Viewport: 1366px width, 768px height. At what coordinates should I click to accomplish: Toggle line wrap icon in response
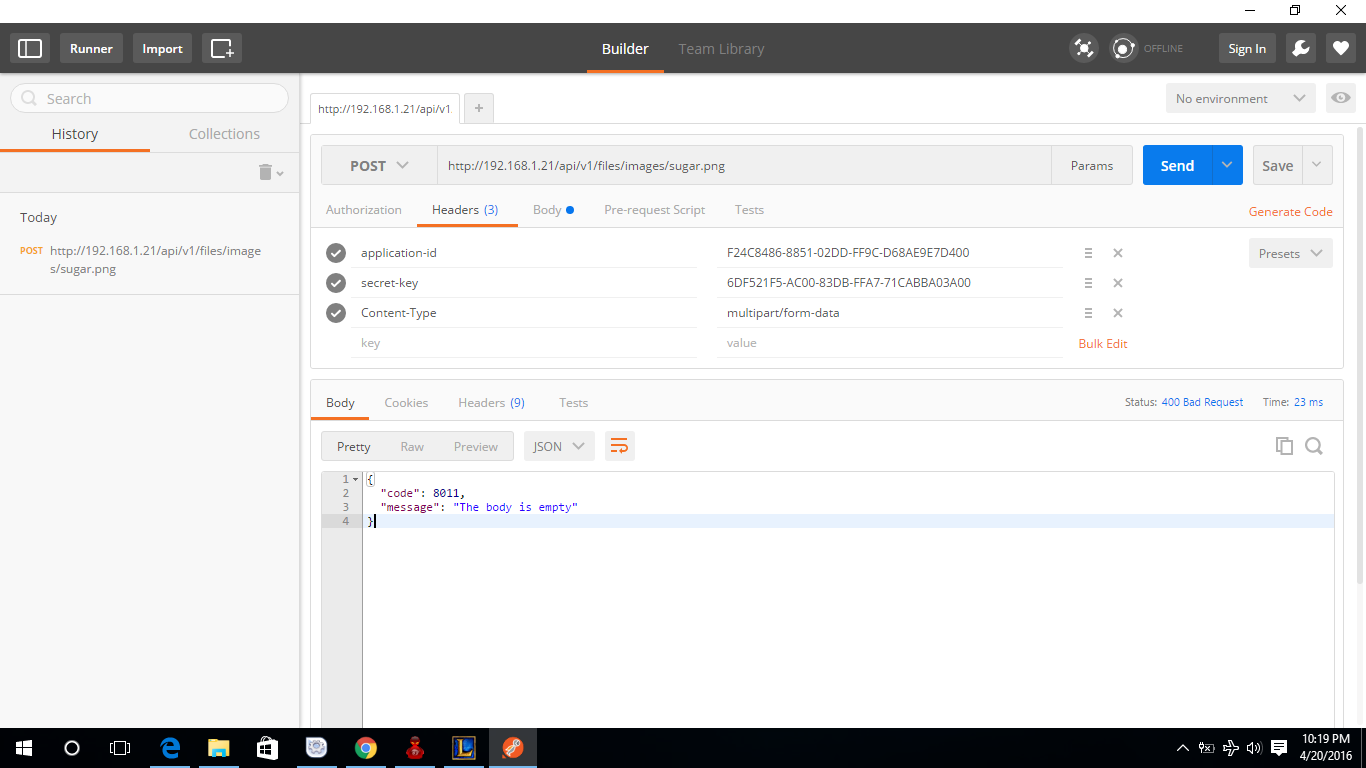click(620, 446)
